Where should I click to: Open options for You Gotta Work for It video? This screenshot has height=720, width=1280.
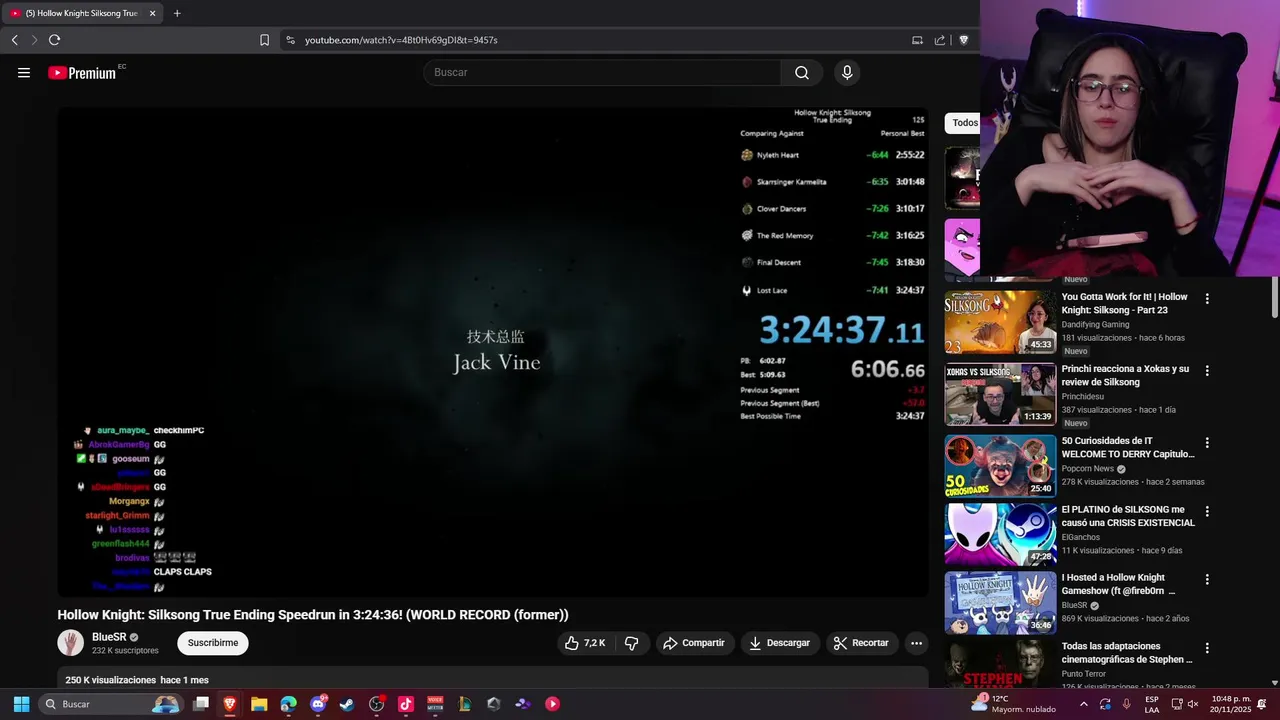(x=1207, y=299)
